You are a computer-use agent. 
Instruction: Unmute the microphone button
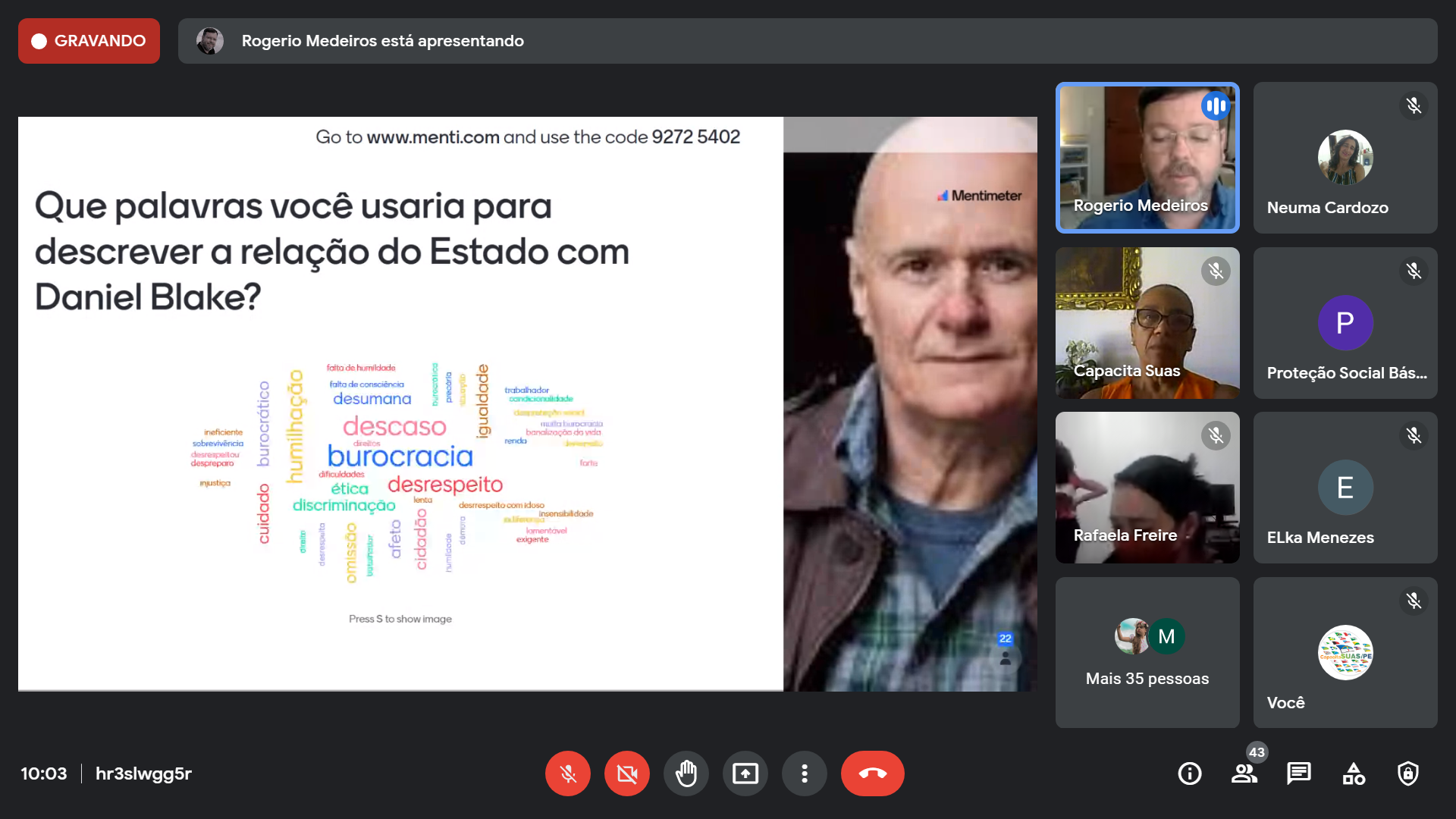[567, 773]
